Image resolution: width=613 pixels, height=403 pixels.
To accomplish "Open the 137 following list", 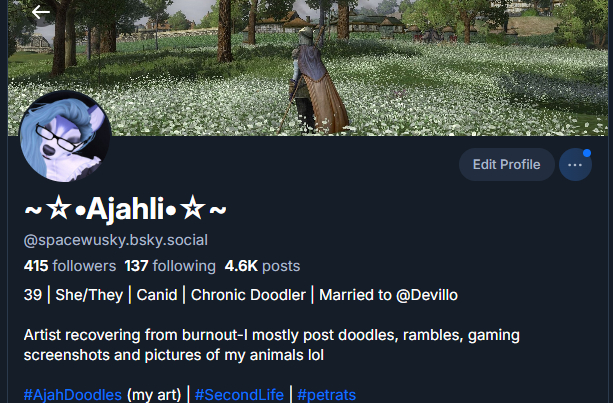I will tap(170, 266).
